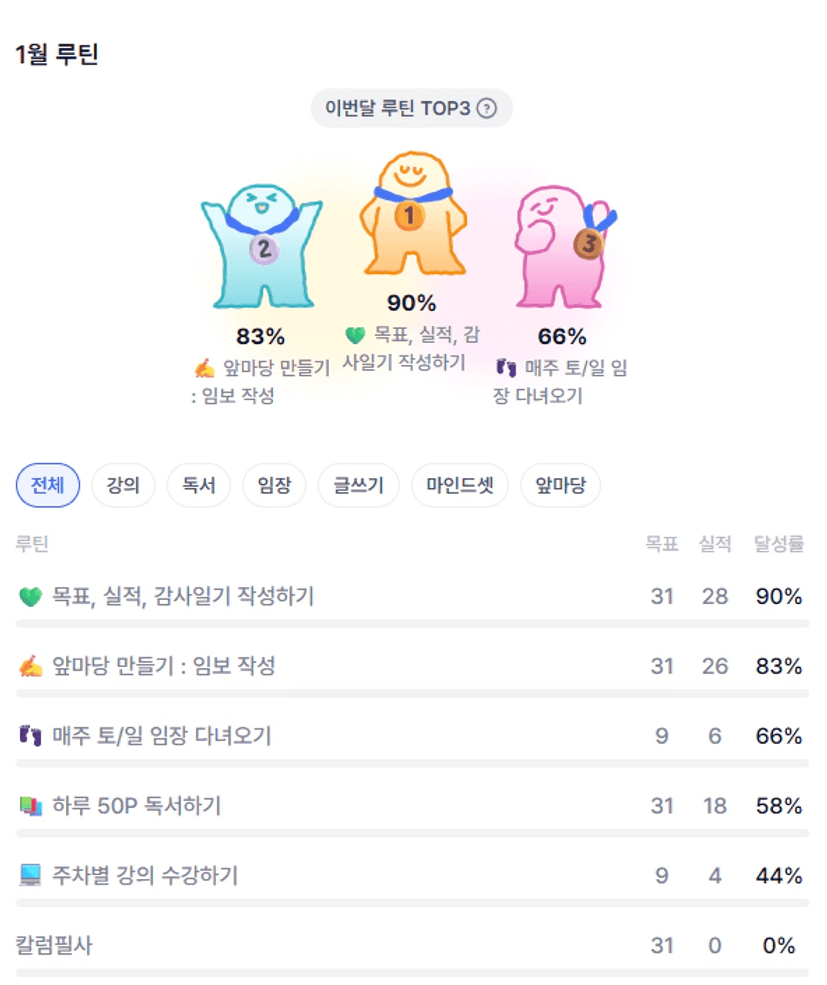Switch to the 강의 filter tab
The height and width of the screenshot is (985, 827).
pos(123,487)
